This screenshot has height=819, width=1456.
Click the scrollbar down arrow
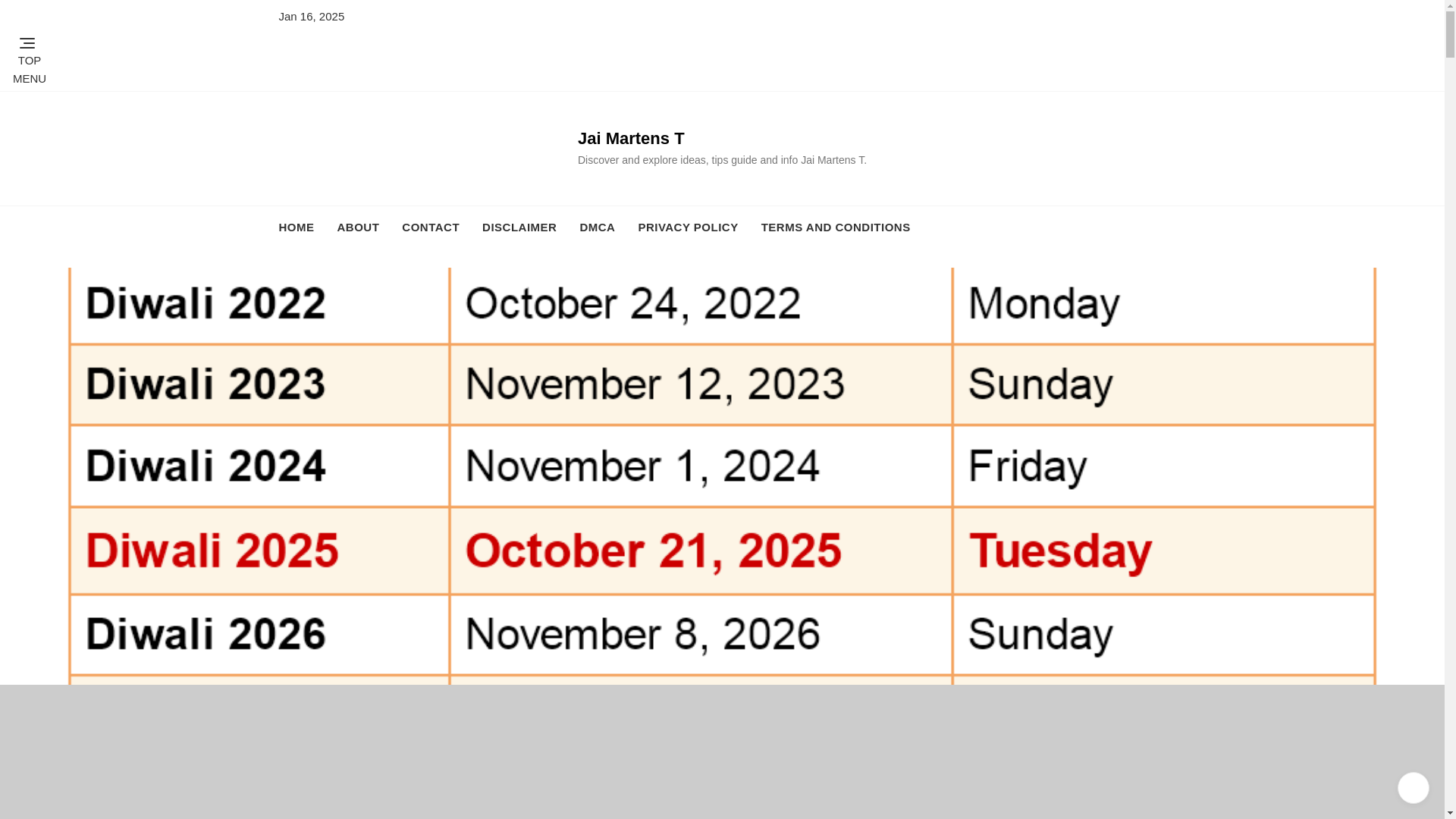[1450, 814]
